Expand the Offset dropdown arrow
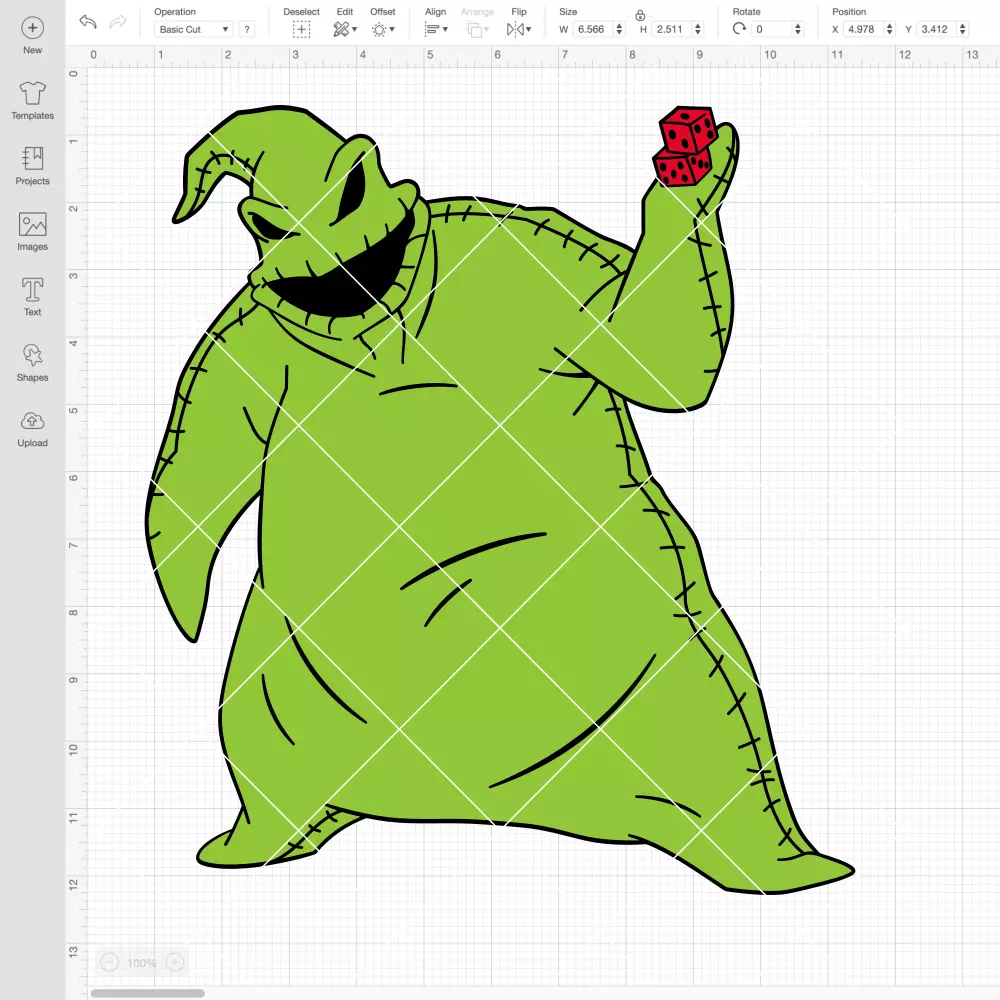 [392, 29]
